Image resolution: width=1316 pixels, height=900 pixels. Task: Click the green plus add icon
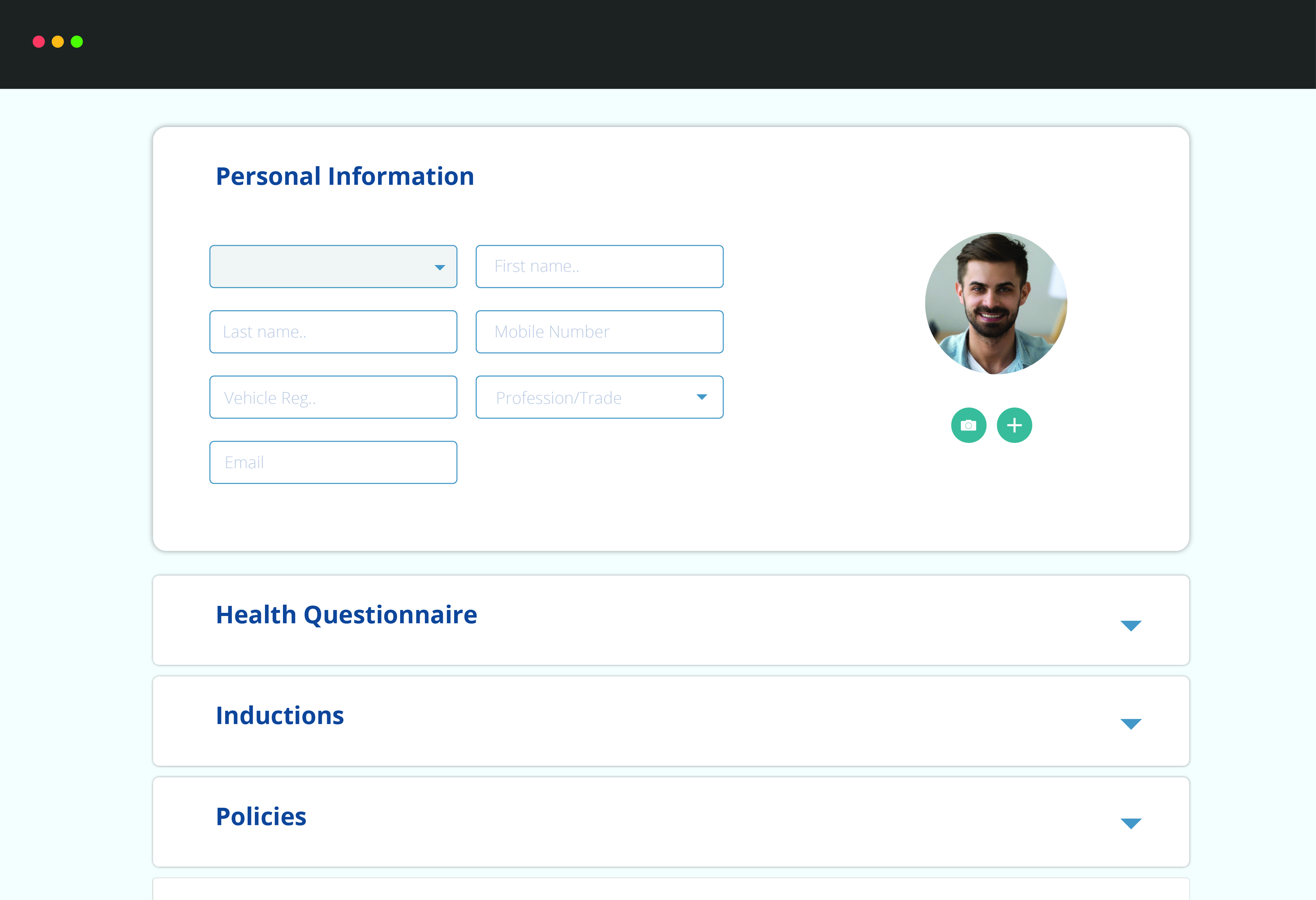coord(1014,425)
